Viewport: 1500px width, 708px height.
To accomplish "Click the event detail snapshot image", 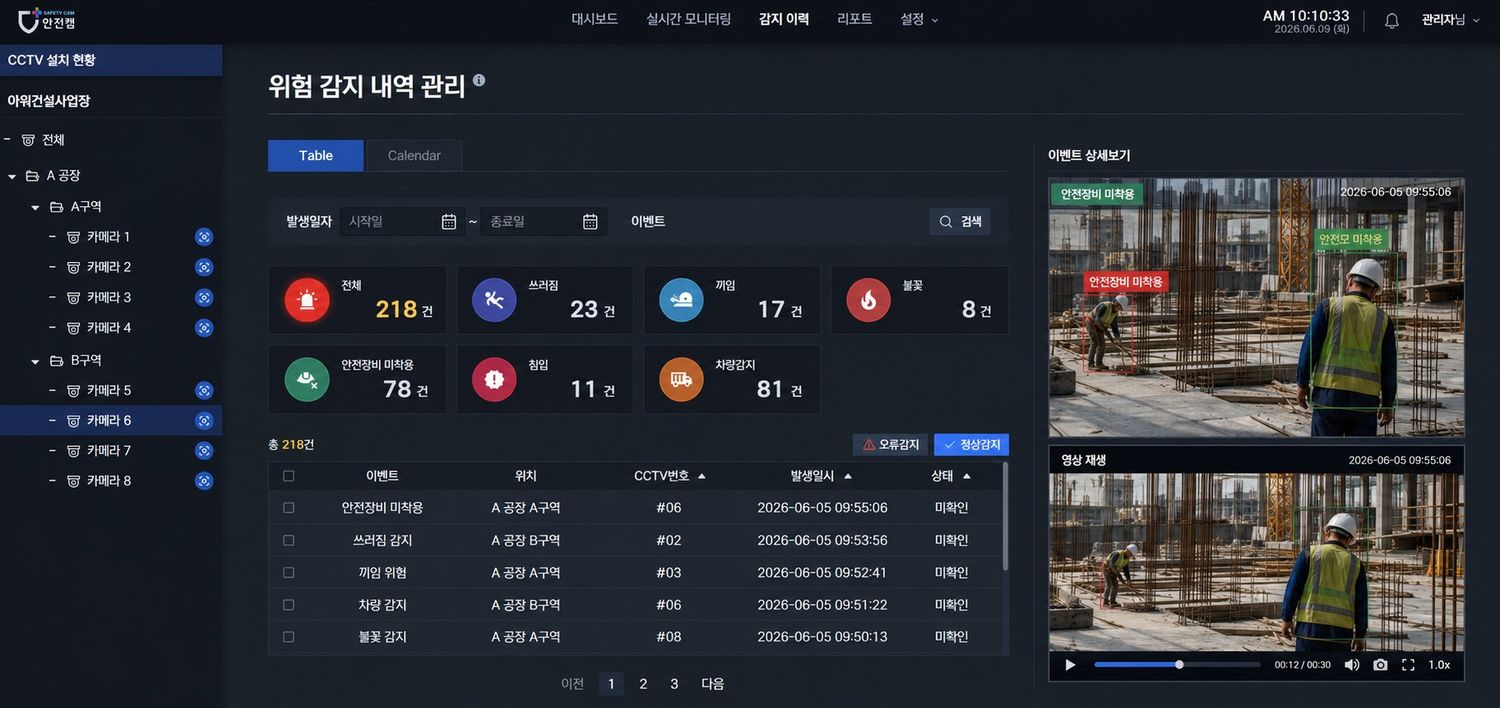I will [1256, 308].
